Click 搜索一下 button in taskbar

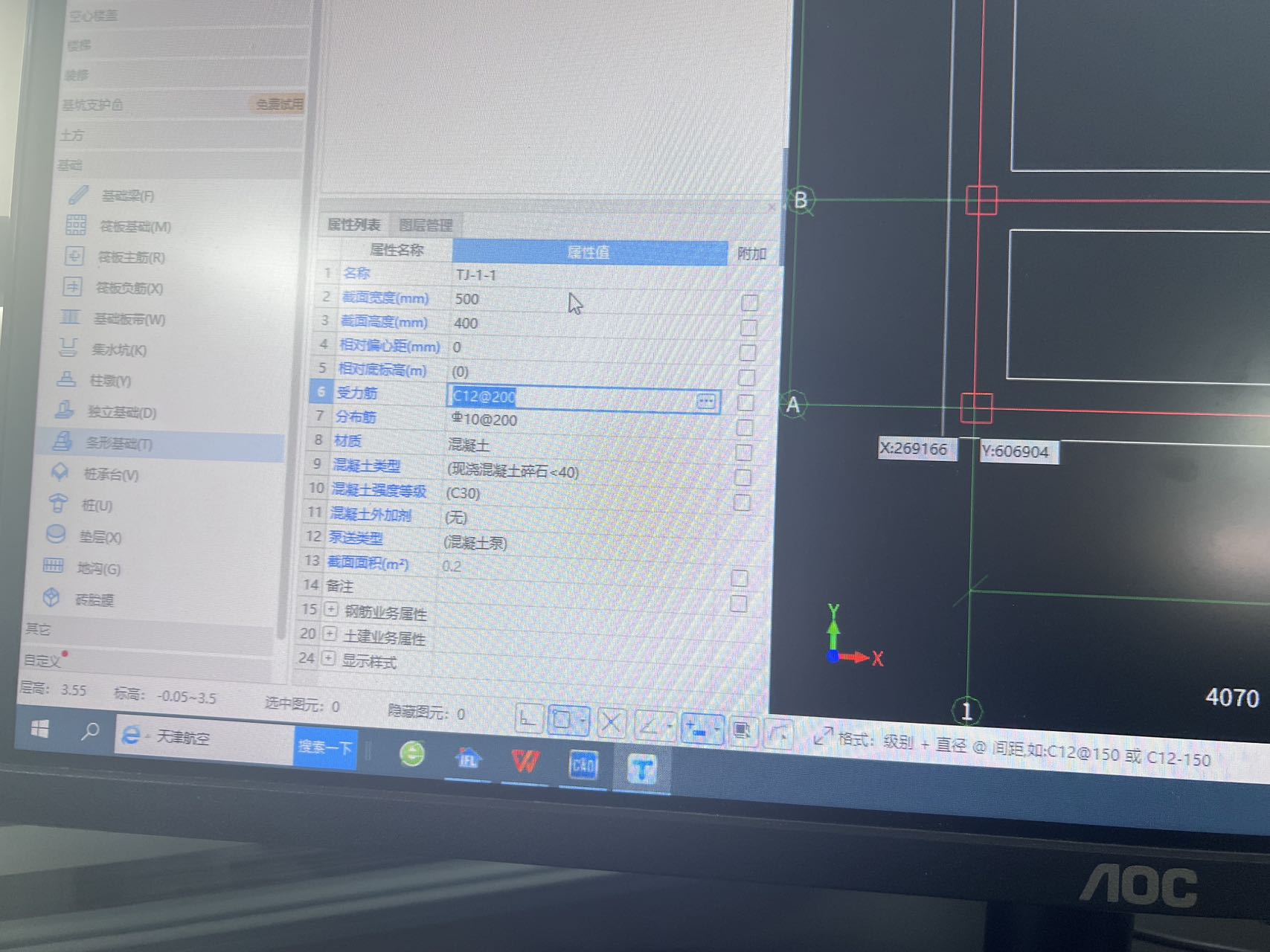(325, 746)
